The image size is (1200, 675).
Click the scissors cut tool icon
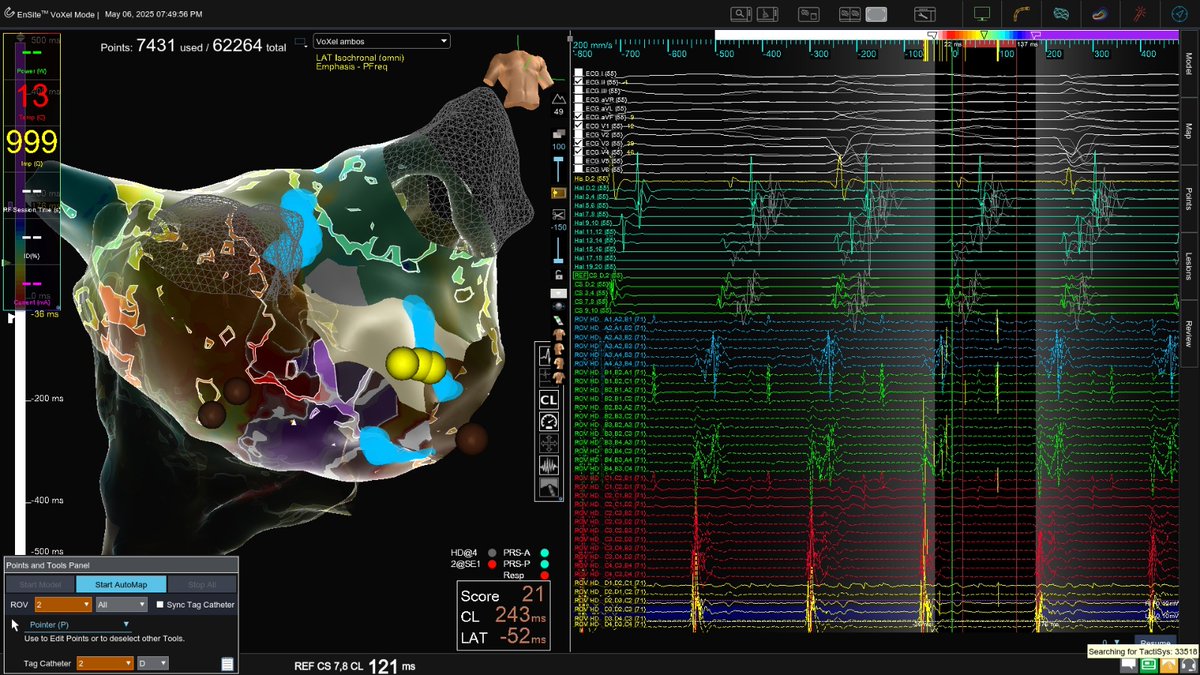coord(559,216)
